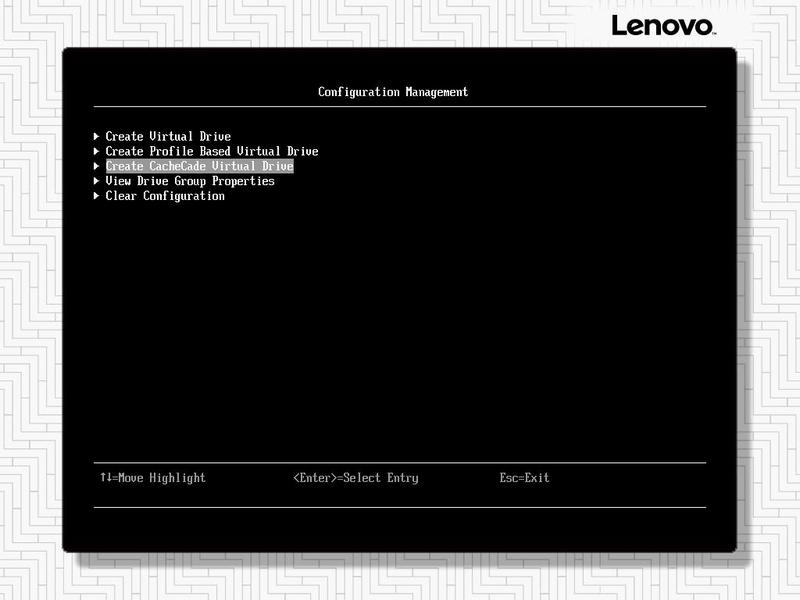Open Create Profile Based Virtual Drive
Viewport: 800px width, 600px height.
pyautogui.click(x=211, y=151)
